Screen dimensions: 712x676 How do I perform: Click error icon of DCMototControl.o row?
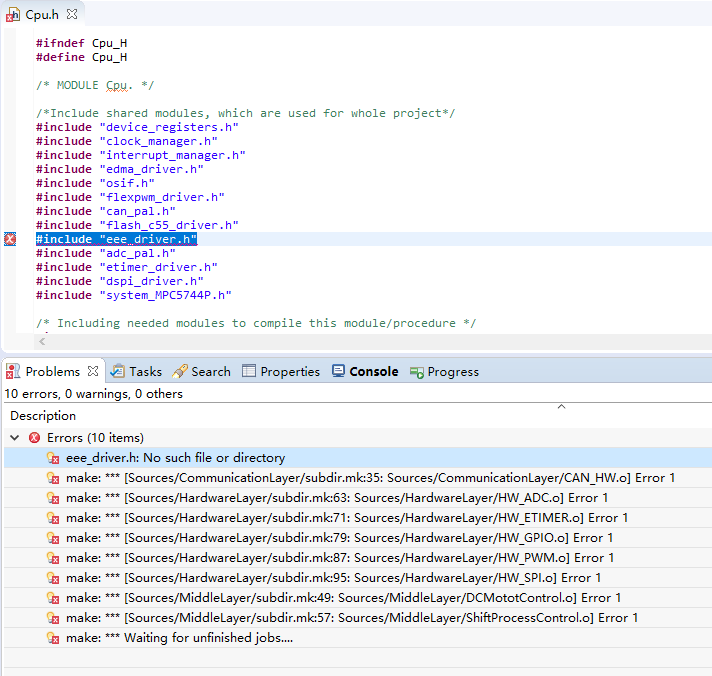pyautogui.click(x=53, y=598)
